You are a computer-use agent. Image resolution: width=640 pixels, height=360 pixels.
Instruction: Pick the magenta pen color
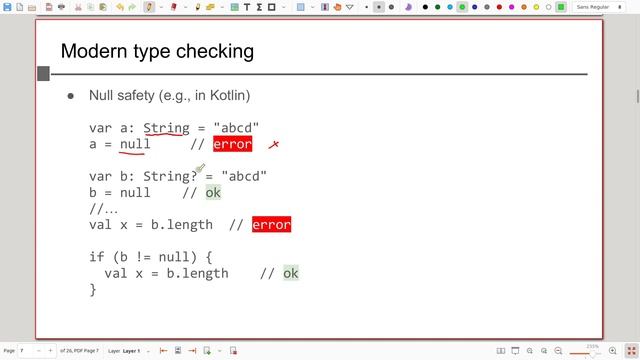point(511,7)
